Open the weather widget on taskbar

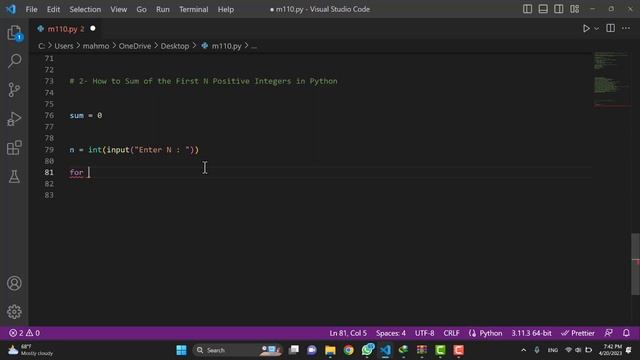point(31,350)
